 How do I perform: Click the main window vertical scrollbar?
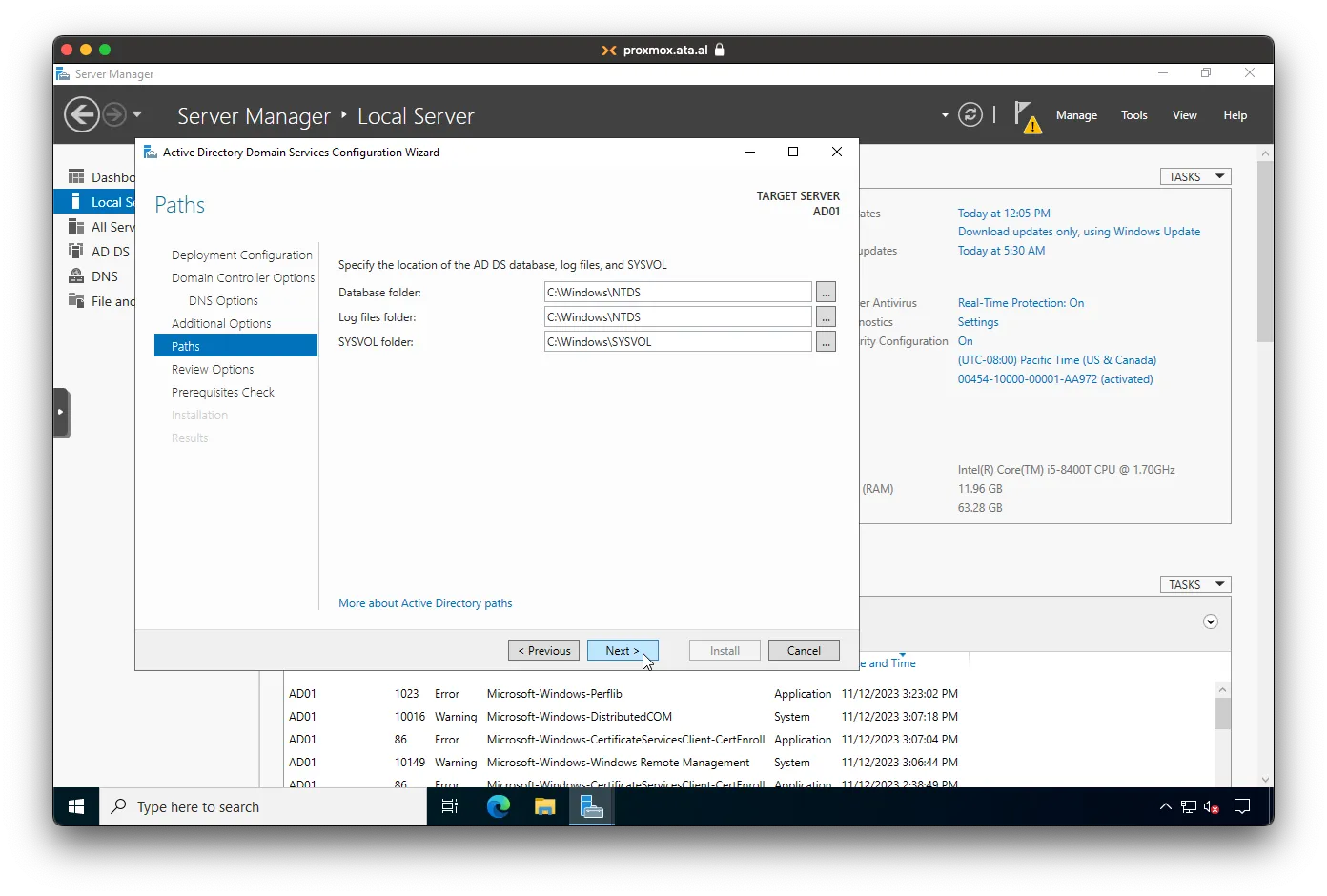click(x=1265, y=252)
